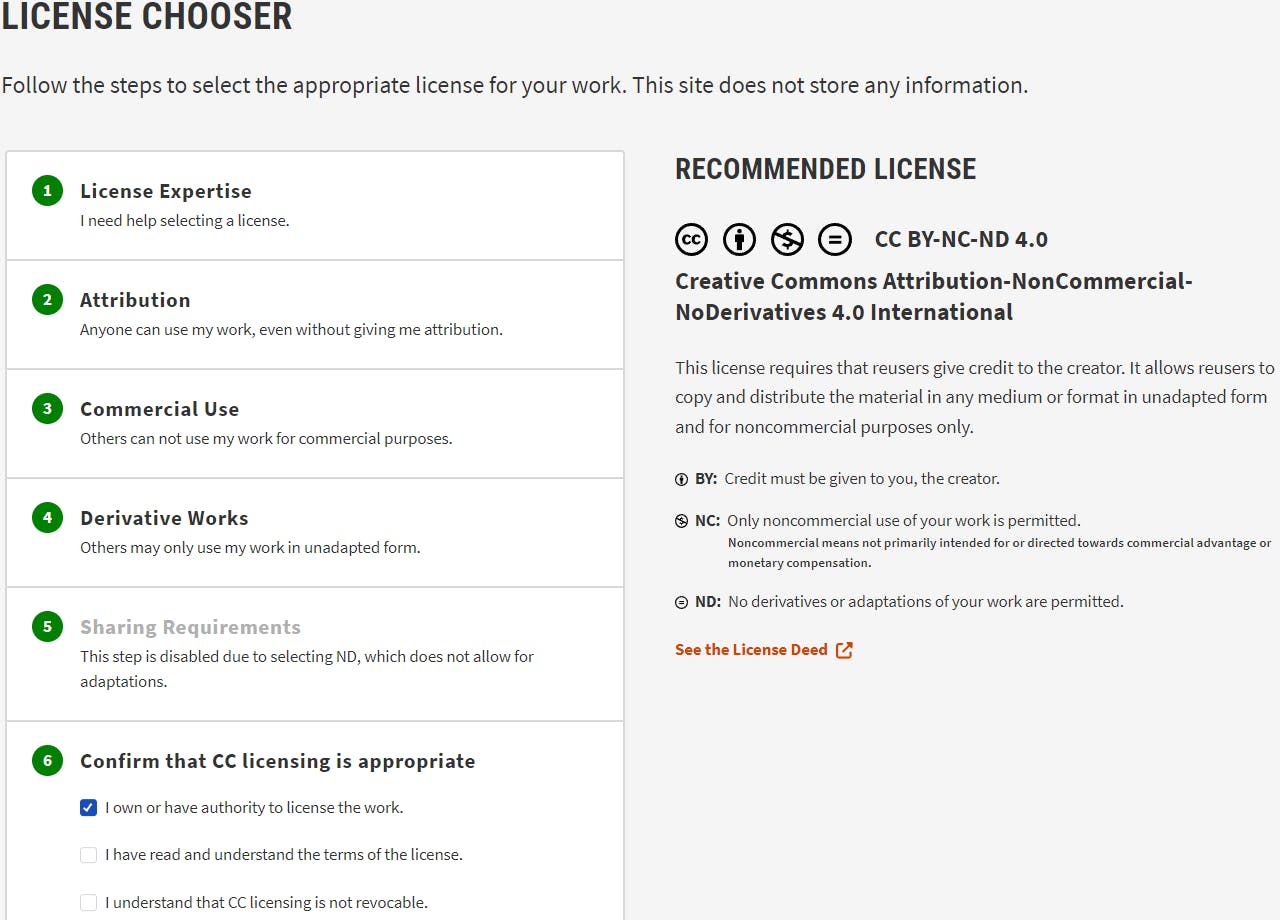Screen dimensions: 1280x920
Task: Select the disabled Sharing Requirements step
Action: tap(190, 627)
